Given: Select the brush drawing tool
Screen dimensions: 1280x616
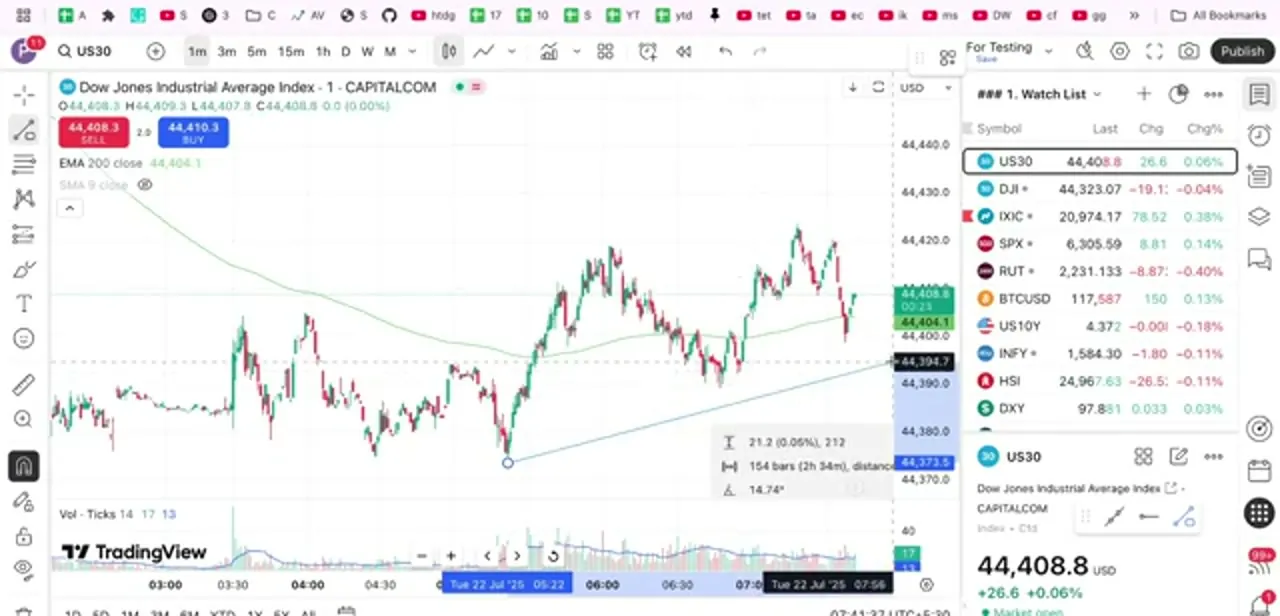Looking at the screenshot, I should click(24, 269).
